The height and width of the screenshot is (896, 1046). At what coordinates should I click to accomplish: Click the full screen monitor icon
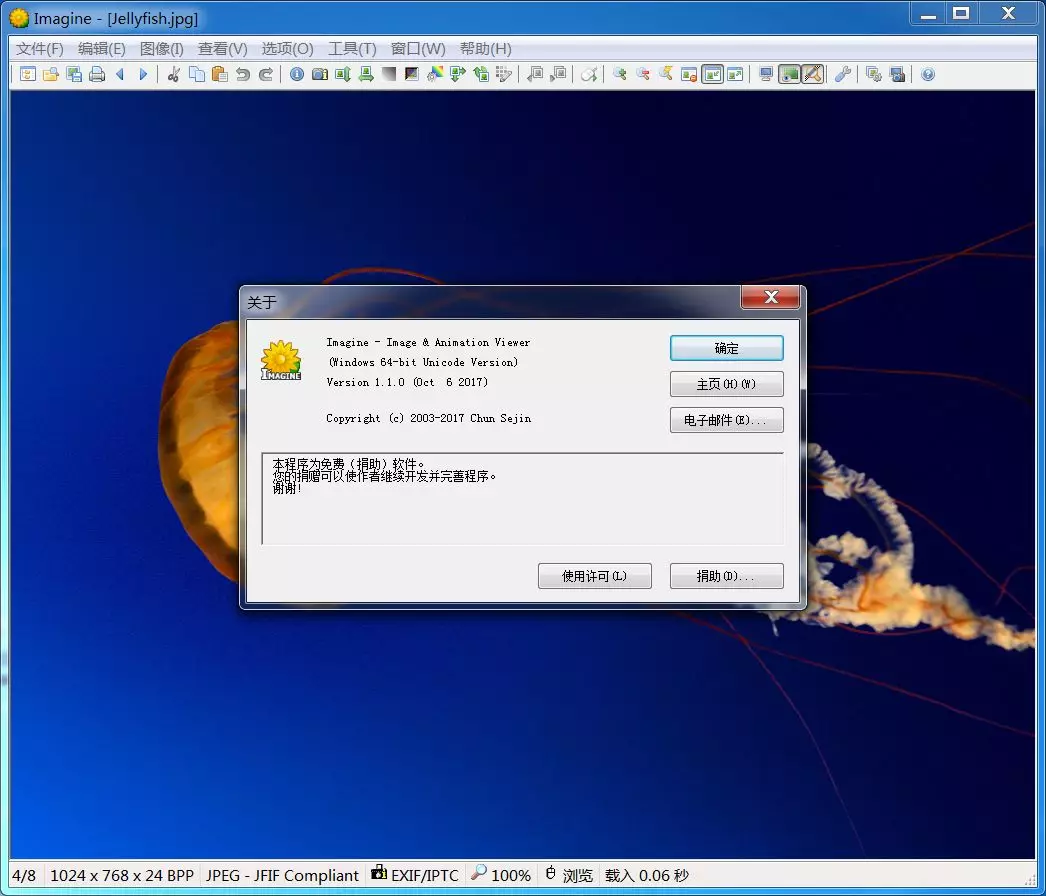coord(766,74)
